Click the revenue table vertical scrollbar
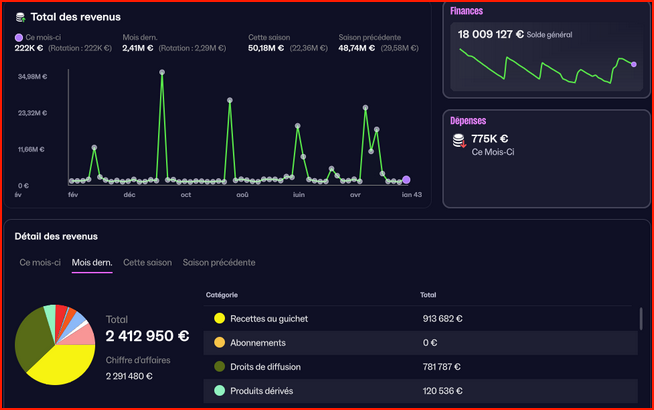Viewport: 654px width, 410px height. (640, 318)
